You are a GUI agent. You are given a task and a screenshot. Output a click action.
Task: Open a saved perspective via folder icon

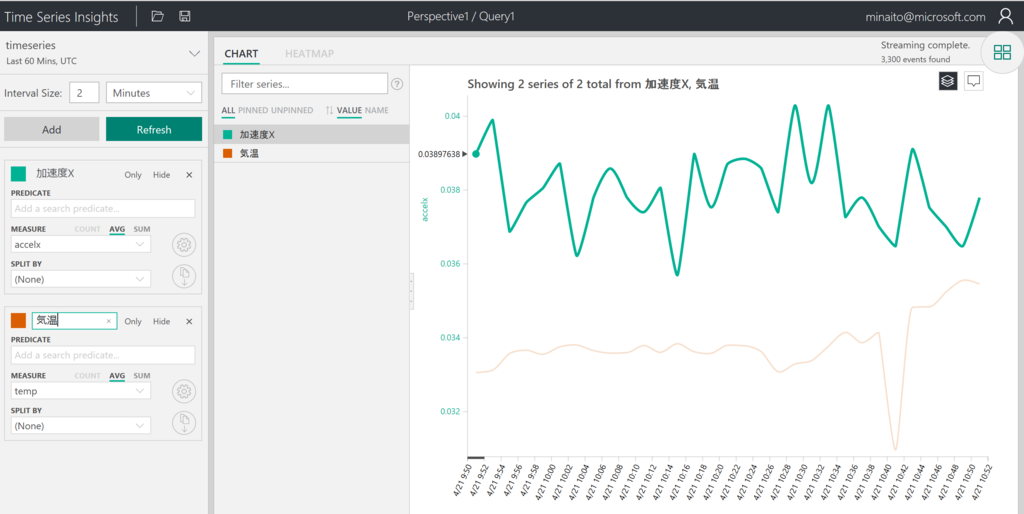157,16
